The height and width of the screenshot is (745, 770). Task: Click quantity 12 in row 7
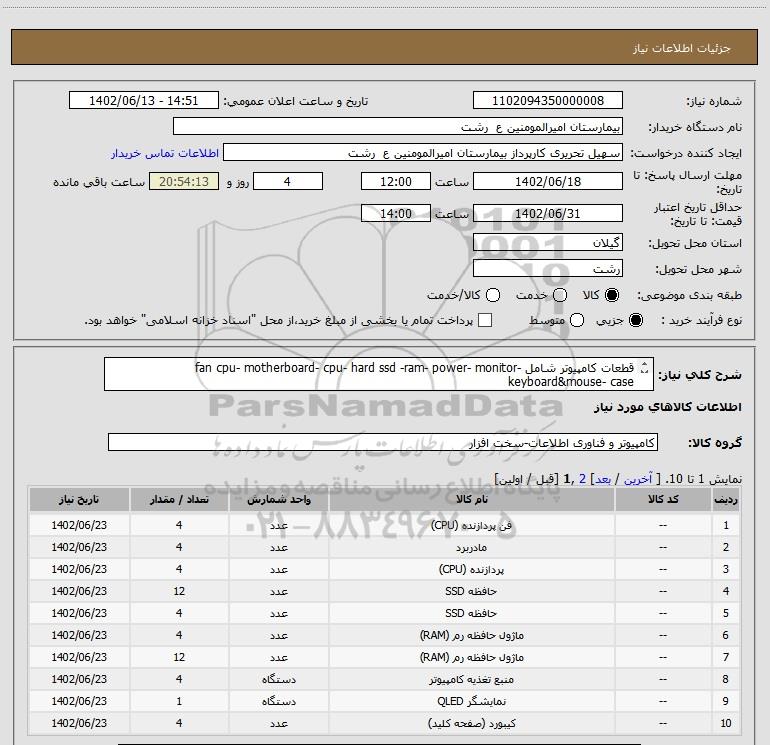(179, 657)
